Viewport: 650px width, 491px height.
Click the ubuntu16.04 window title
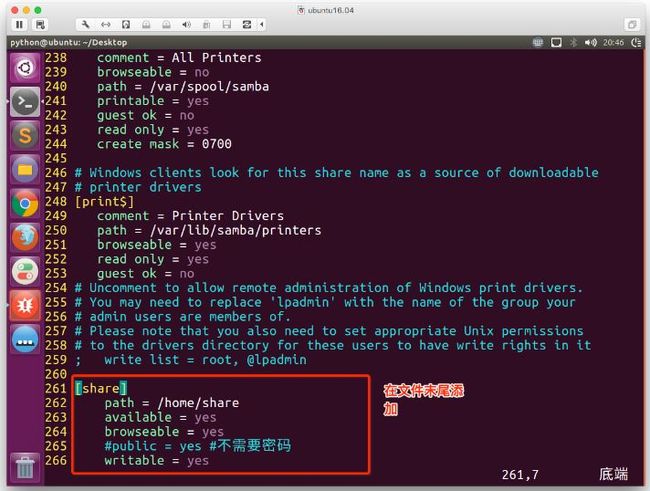point(331,10)
